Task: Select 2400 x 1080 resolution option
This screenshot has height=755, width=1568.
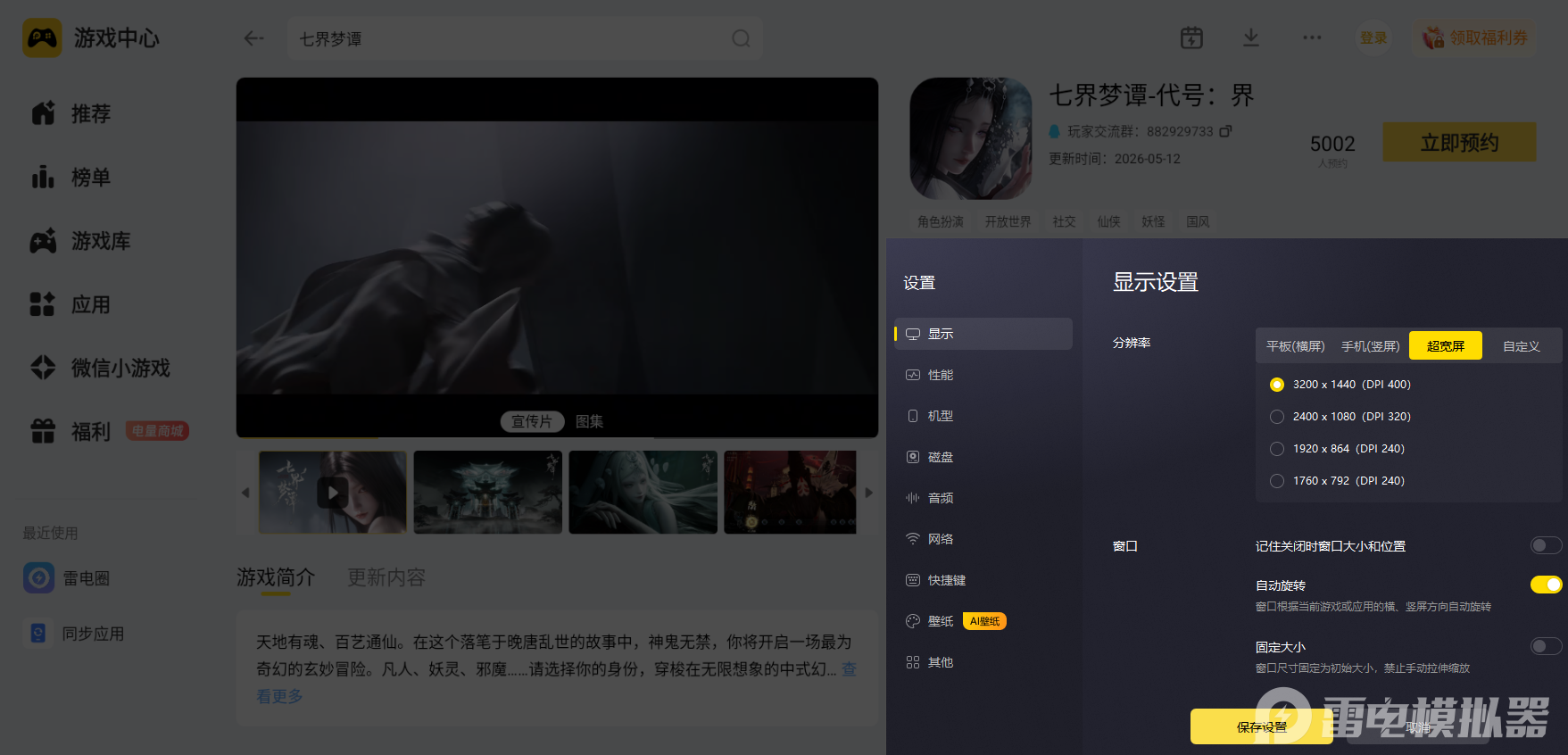Action: [1340, 417]
